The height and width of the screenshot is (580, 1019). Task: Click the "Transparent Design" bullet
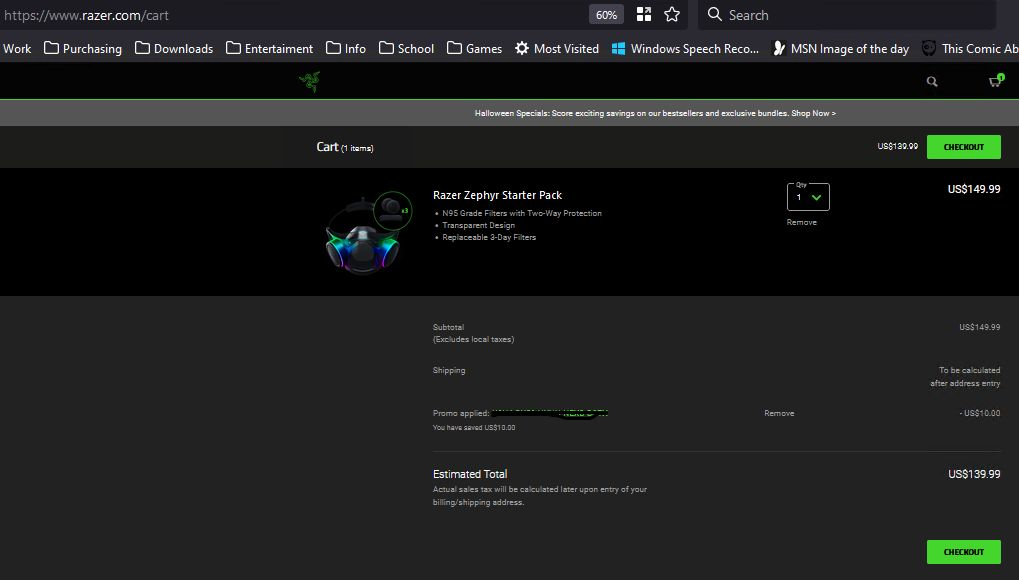pos(478,225)
